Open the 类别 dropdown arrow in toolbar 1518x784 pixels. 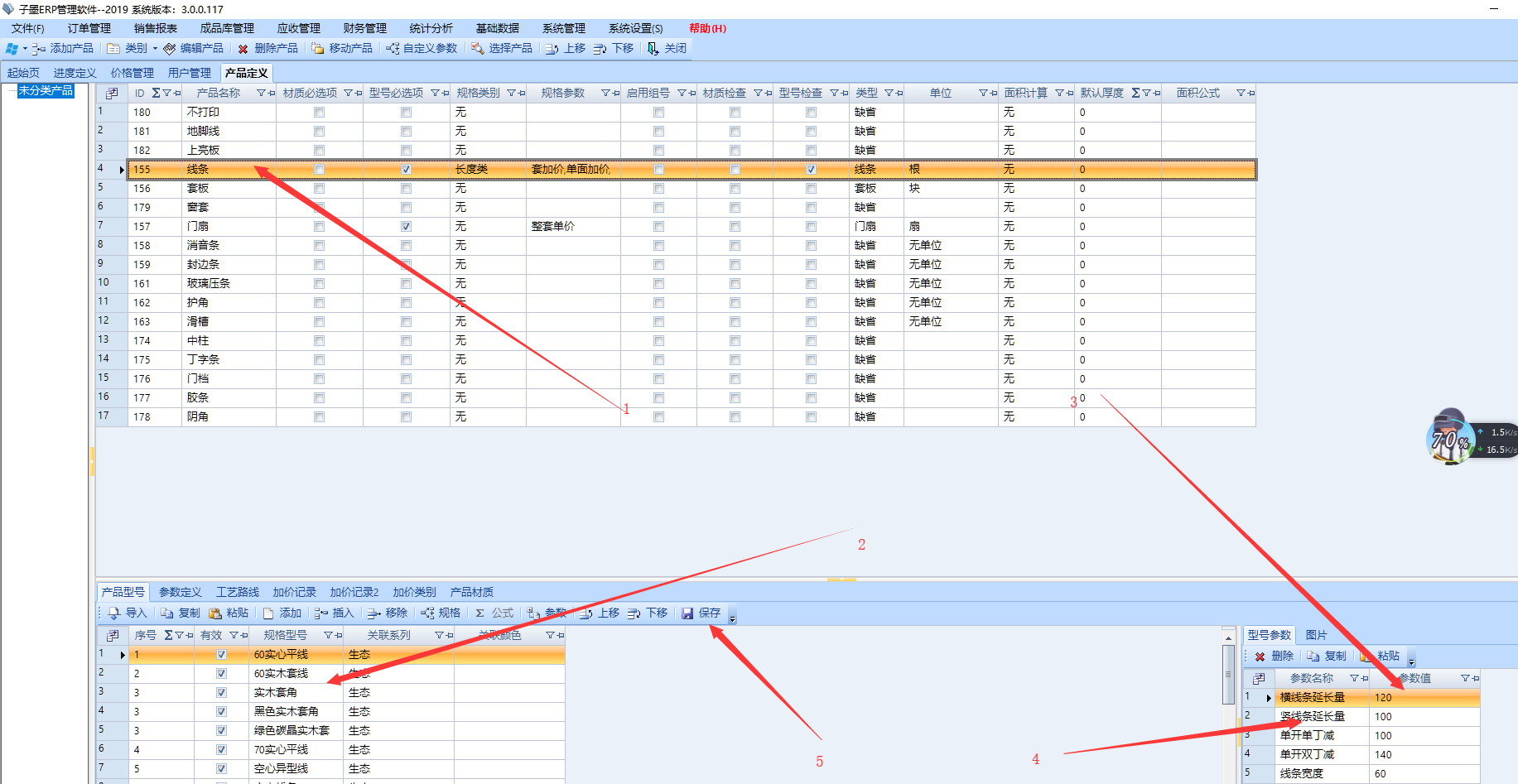coord(155,49)
